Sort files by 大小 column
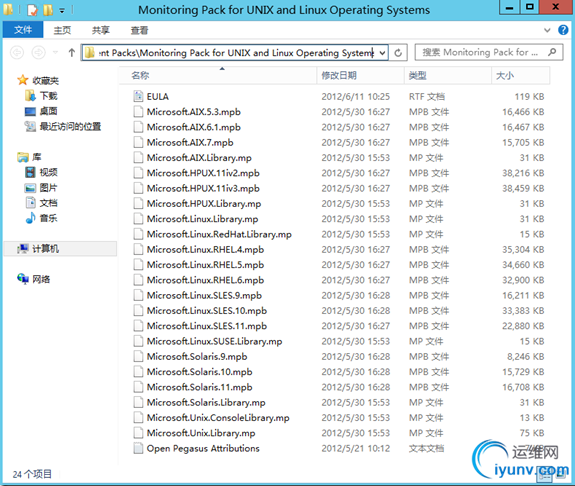575x486 pixels. [521, 76]
